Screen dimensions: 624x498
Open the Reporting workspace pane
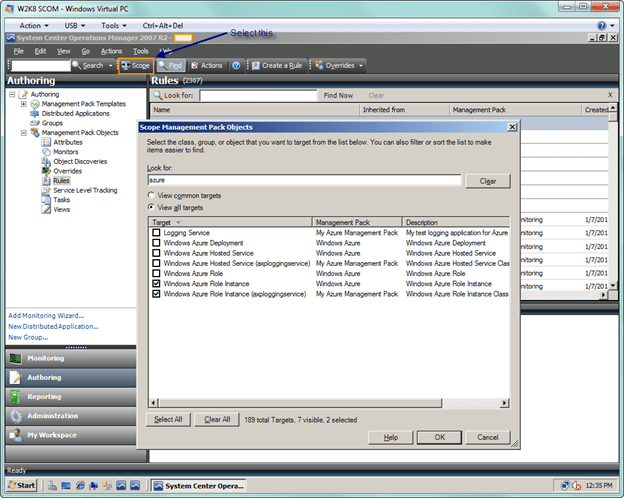click(x=71, y=396)
